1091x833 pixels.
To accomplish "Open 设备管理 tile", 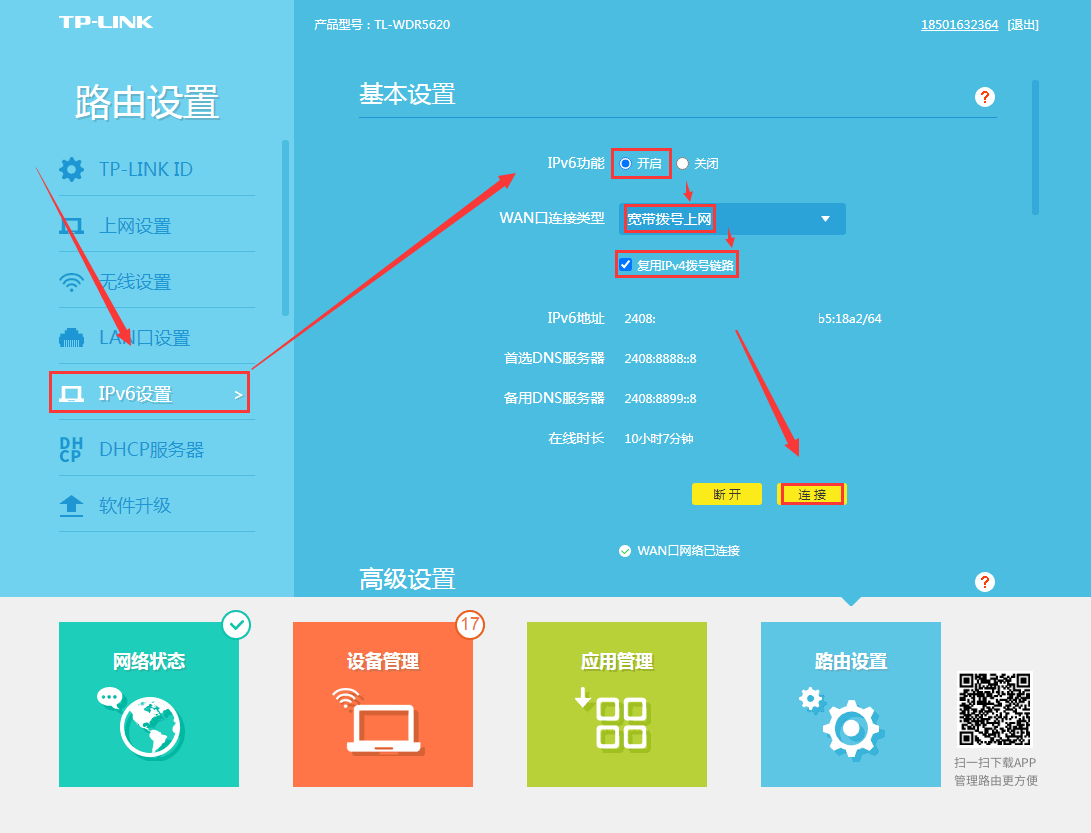I will click(x=383, y=704).
